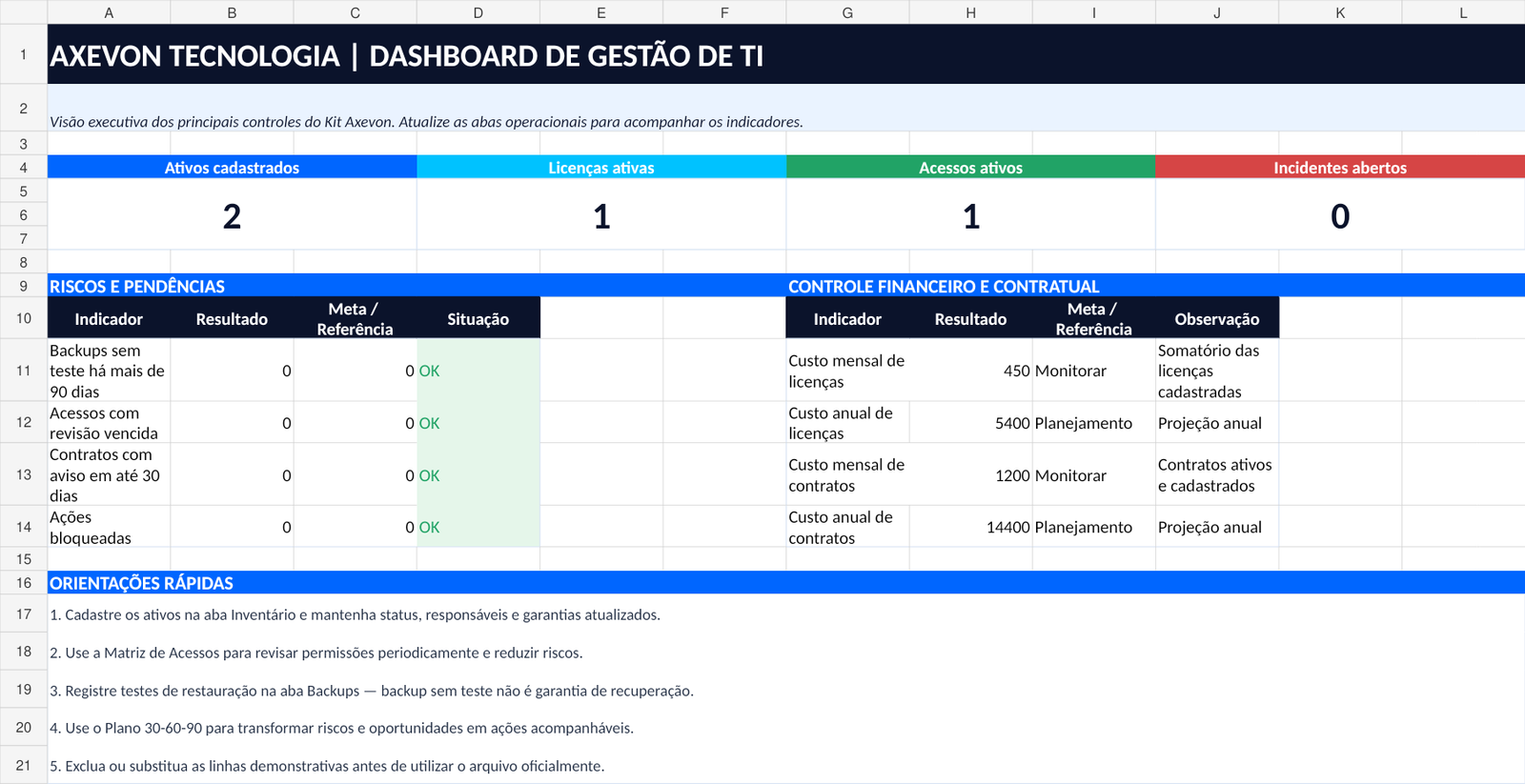Click 'Somatório das licenças cadastradas' cell
This screenshot has width=1525, height=784.
[1217, 371]
